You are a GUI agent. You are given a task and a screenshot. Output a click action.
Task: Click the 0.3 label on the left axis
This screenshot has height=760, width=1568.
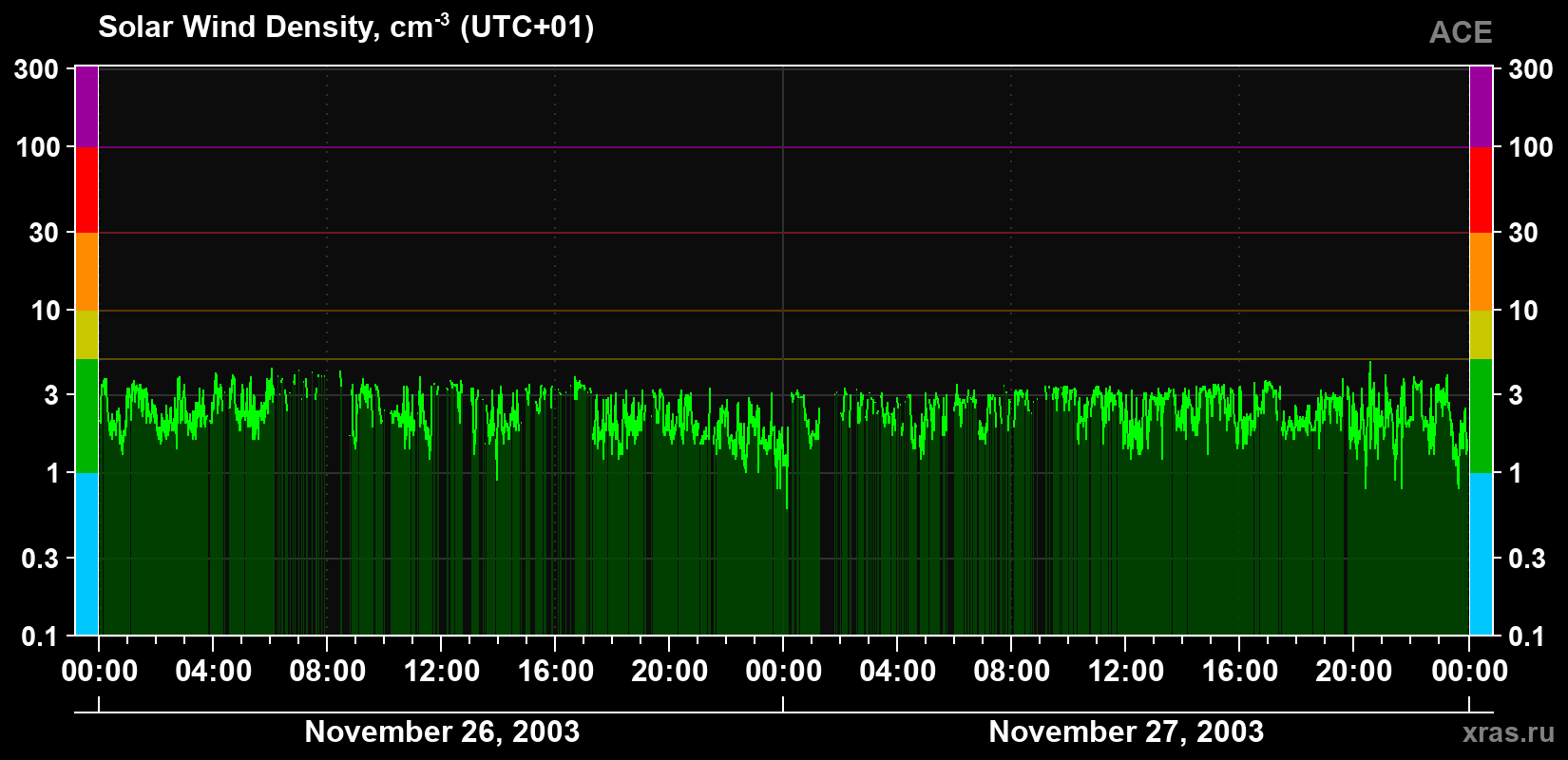(41, 559)
